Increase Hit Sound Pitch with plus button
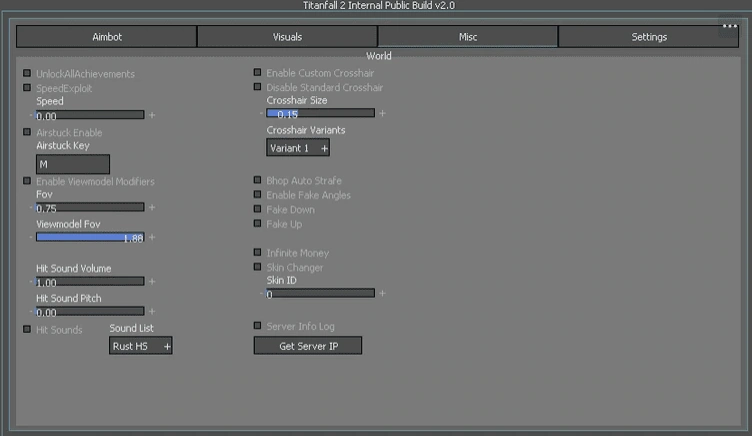The height and width of the screenshot is (436, 752). click(x=152, y=311)
